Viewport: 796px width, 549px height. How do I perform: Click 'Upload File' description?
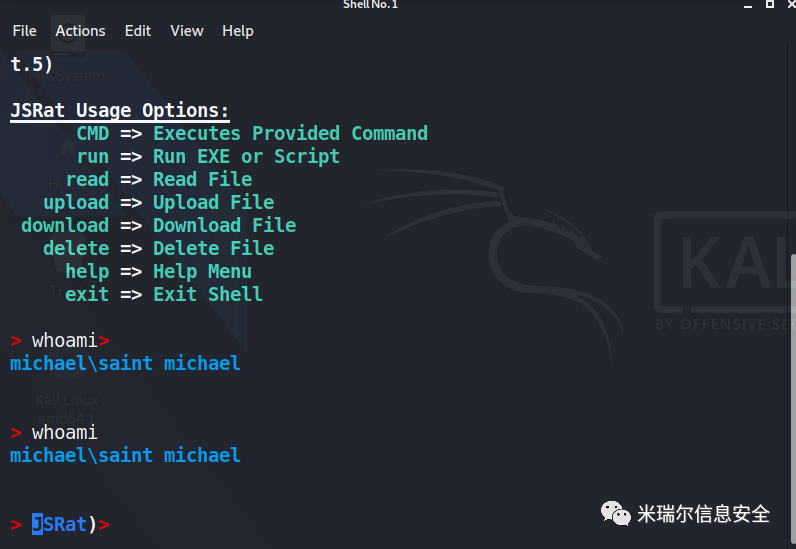214,203
